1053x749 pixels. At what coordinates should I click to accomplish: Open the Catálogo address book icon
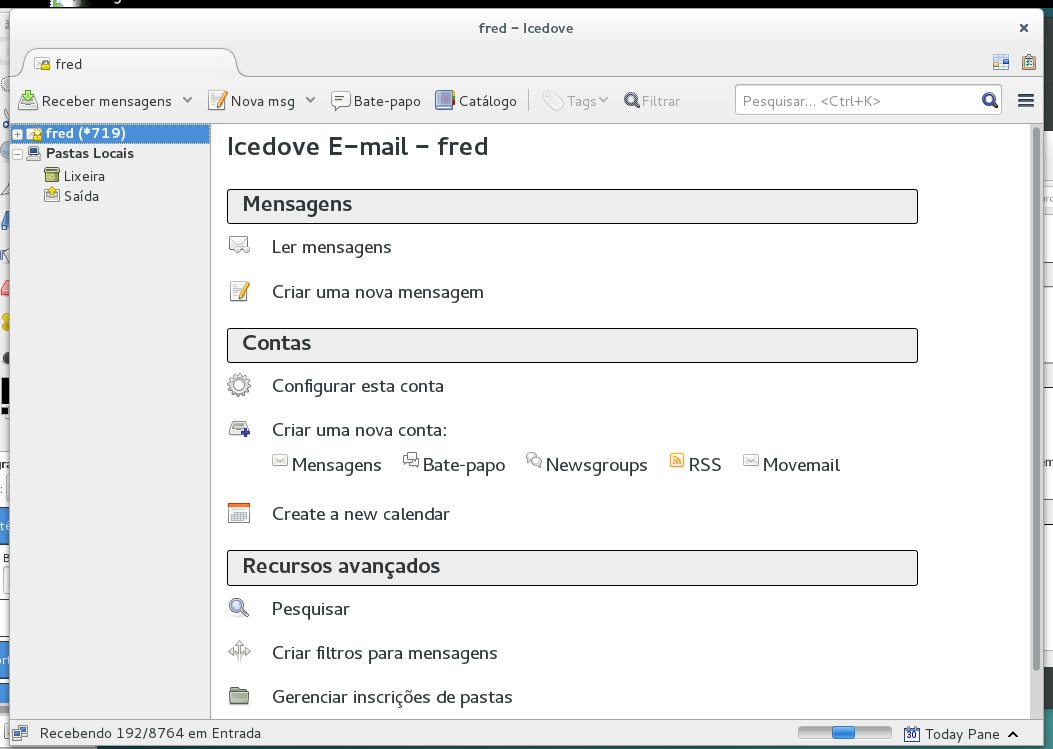(445, 100)
